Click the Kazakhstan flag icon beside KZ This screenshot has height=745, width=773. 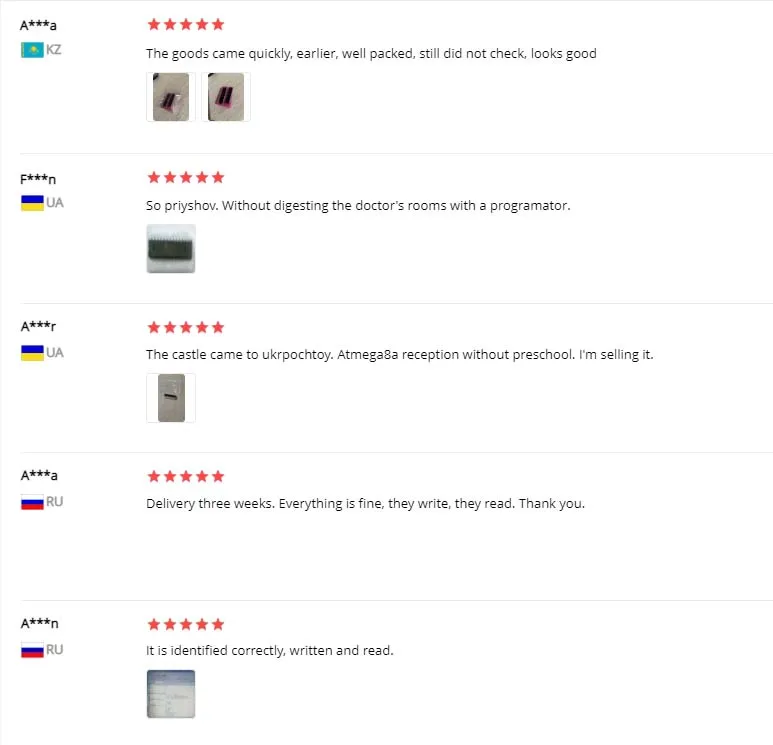coord(32,49)
